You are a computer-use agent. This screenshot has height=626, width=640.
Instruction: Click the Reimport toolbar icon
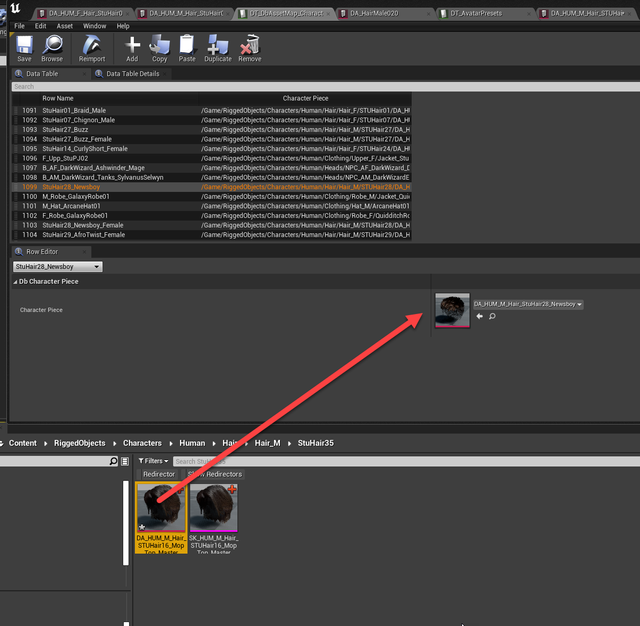tap(92, 48)
